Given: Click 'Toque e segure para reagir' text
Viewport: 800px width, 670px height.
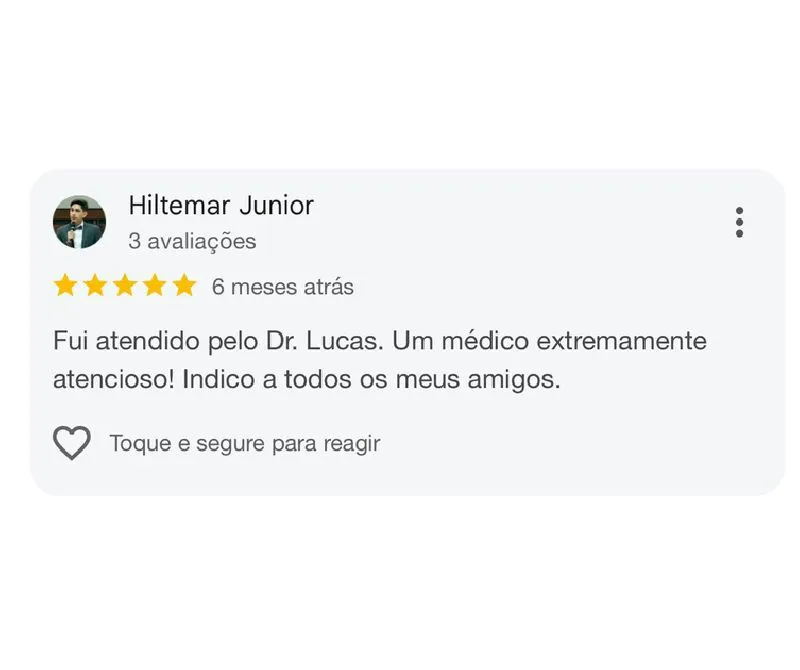Looking at the screenshot, I should coord(245,442).
